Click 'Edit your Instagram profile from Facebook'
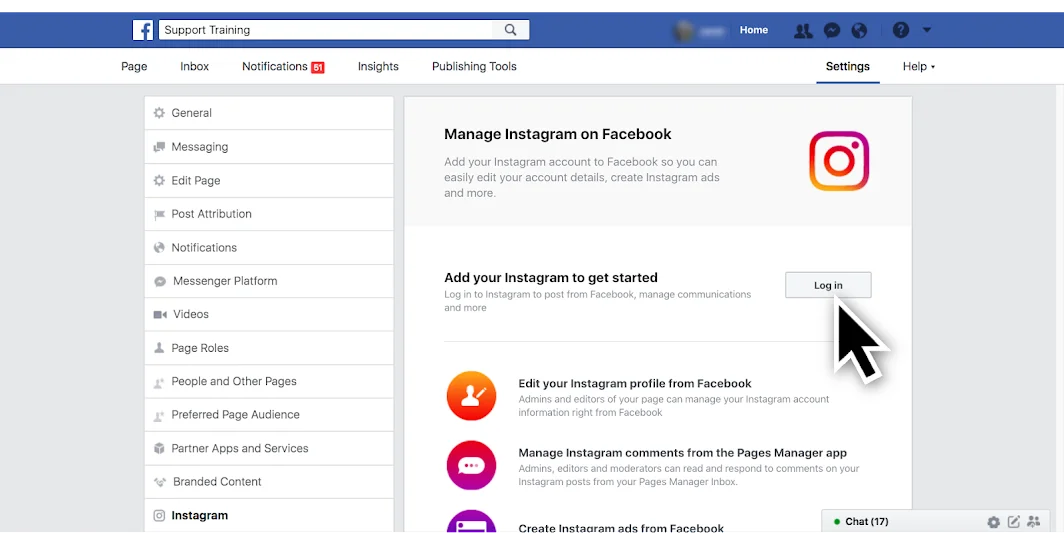The width and height of the screenshot is (1064, 545). (x=634, y=383)
